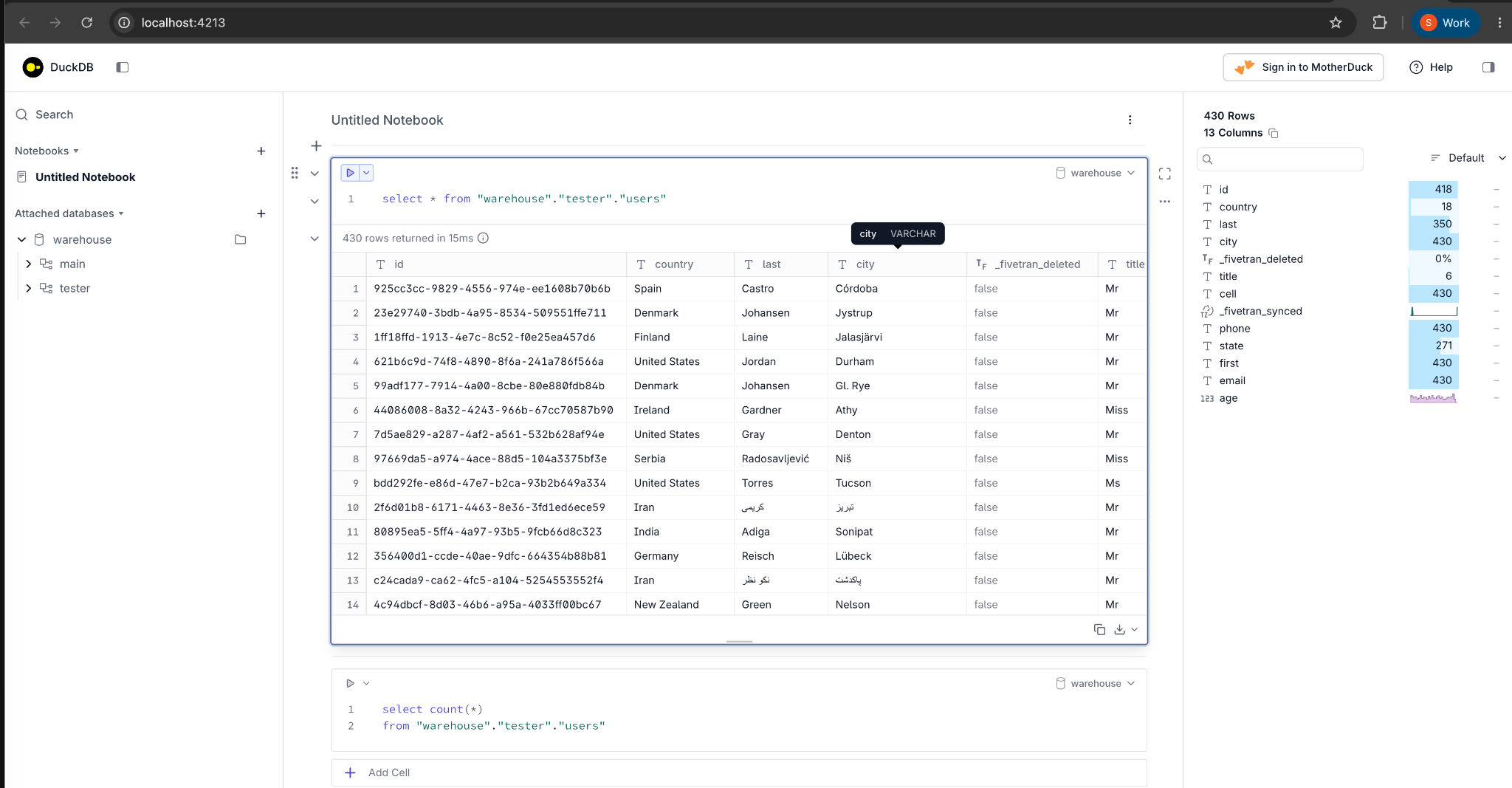1512x788 pixels.
Task: Attach a database with plus icon
Action: (261, 213)
